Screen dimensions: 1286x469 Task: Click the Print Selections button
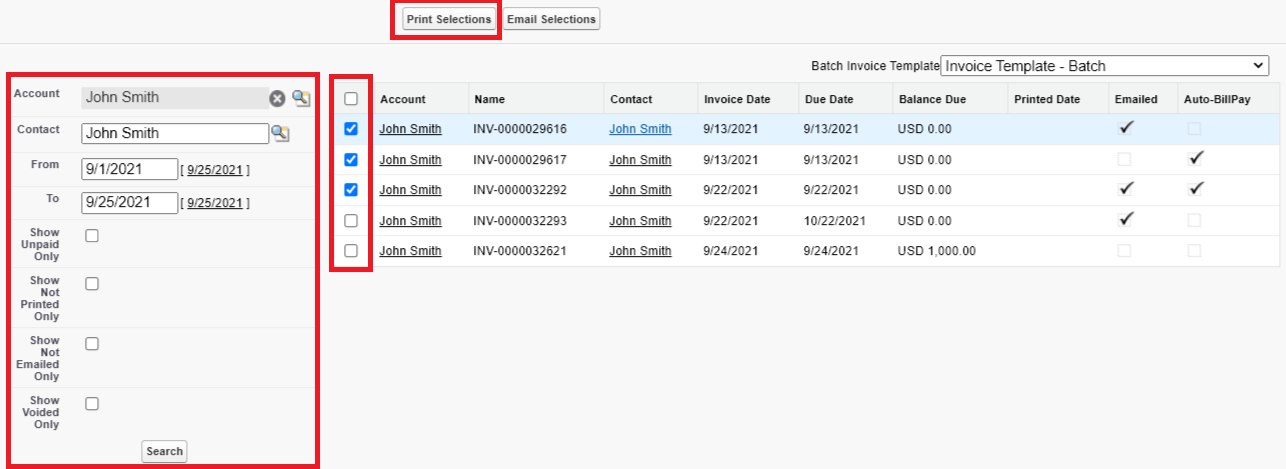click(x=449, y=19)
